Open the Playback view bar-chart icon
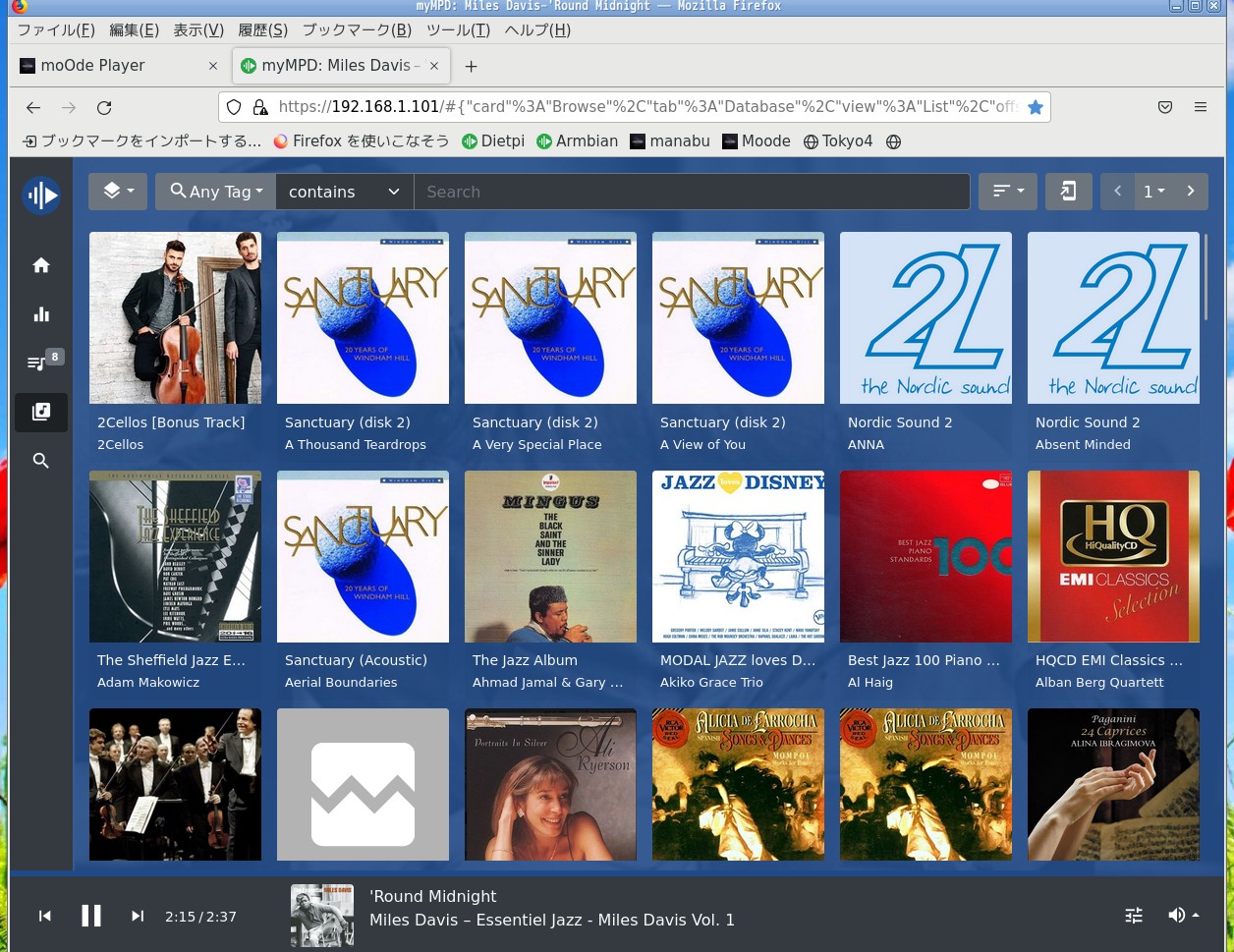This screenshot has width=1234, height=952. point(41,314)
